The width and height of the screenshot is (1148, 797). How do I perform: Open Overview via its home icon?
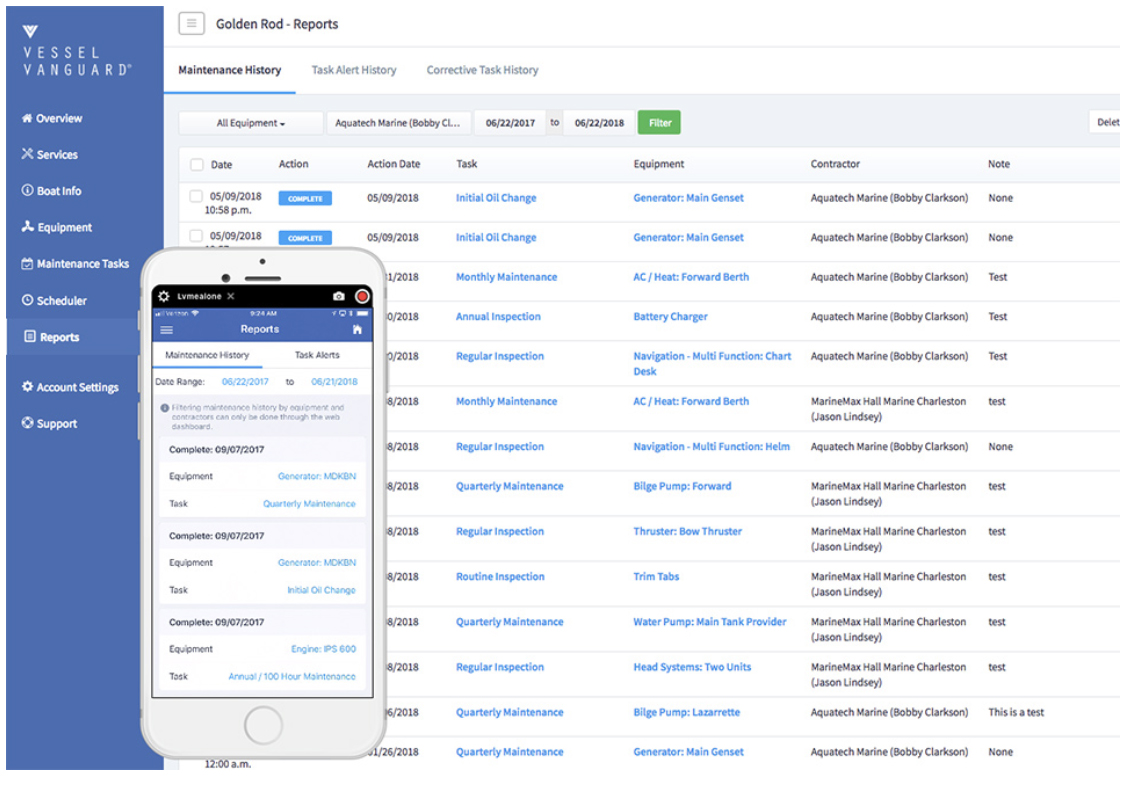point(27,119)
